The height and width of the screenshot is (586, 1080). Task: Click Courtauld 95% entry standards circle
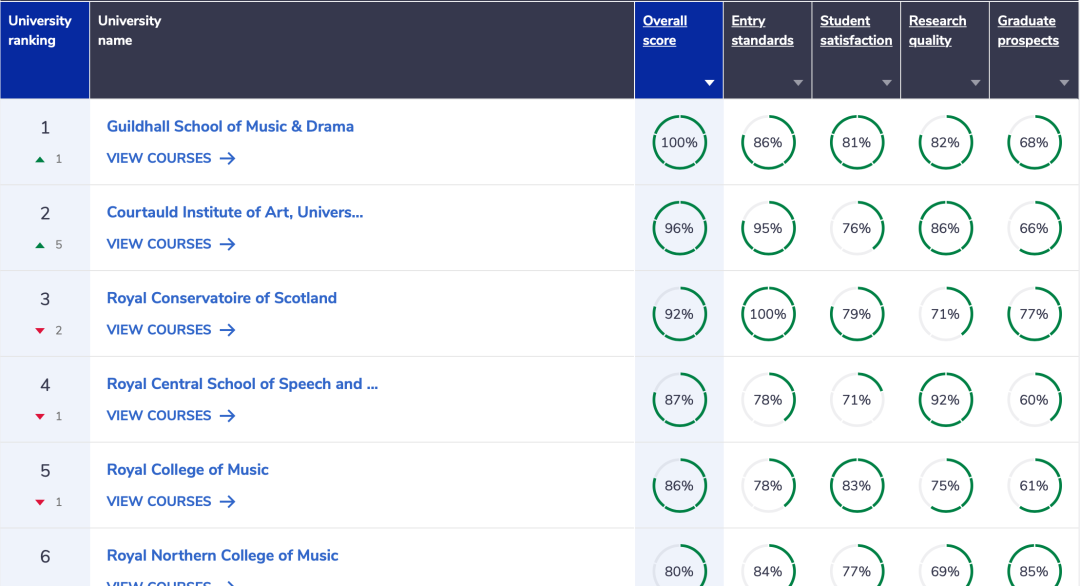tap(768, 228)
